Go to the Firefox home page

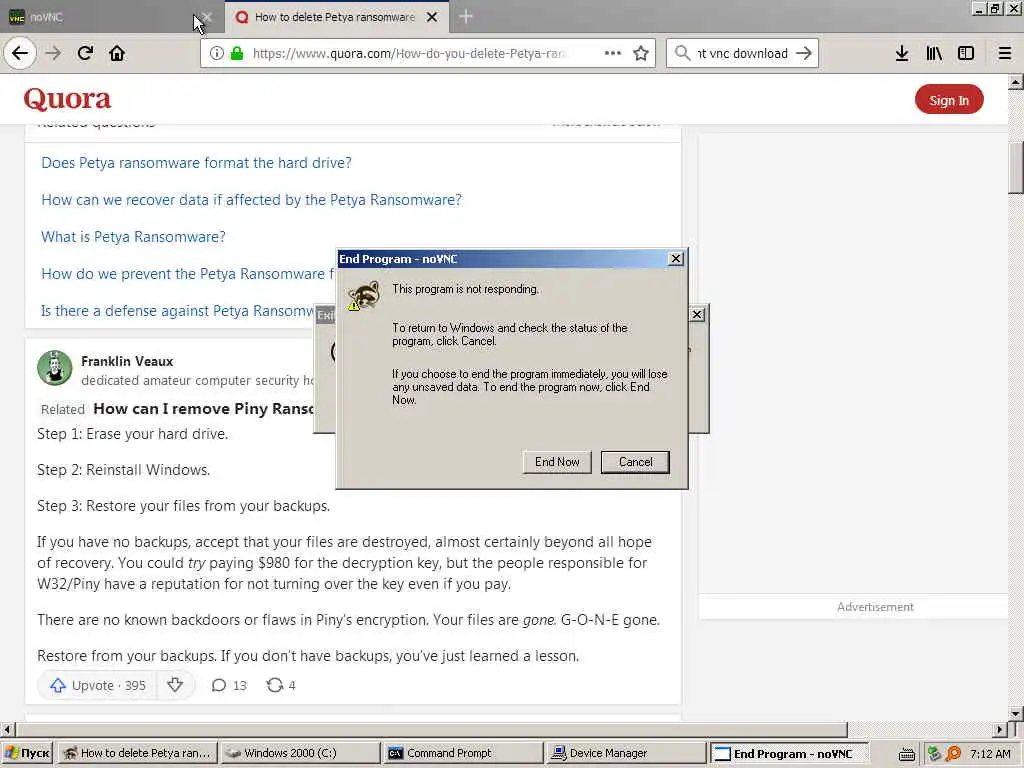117,53
